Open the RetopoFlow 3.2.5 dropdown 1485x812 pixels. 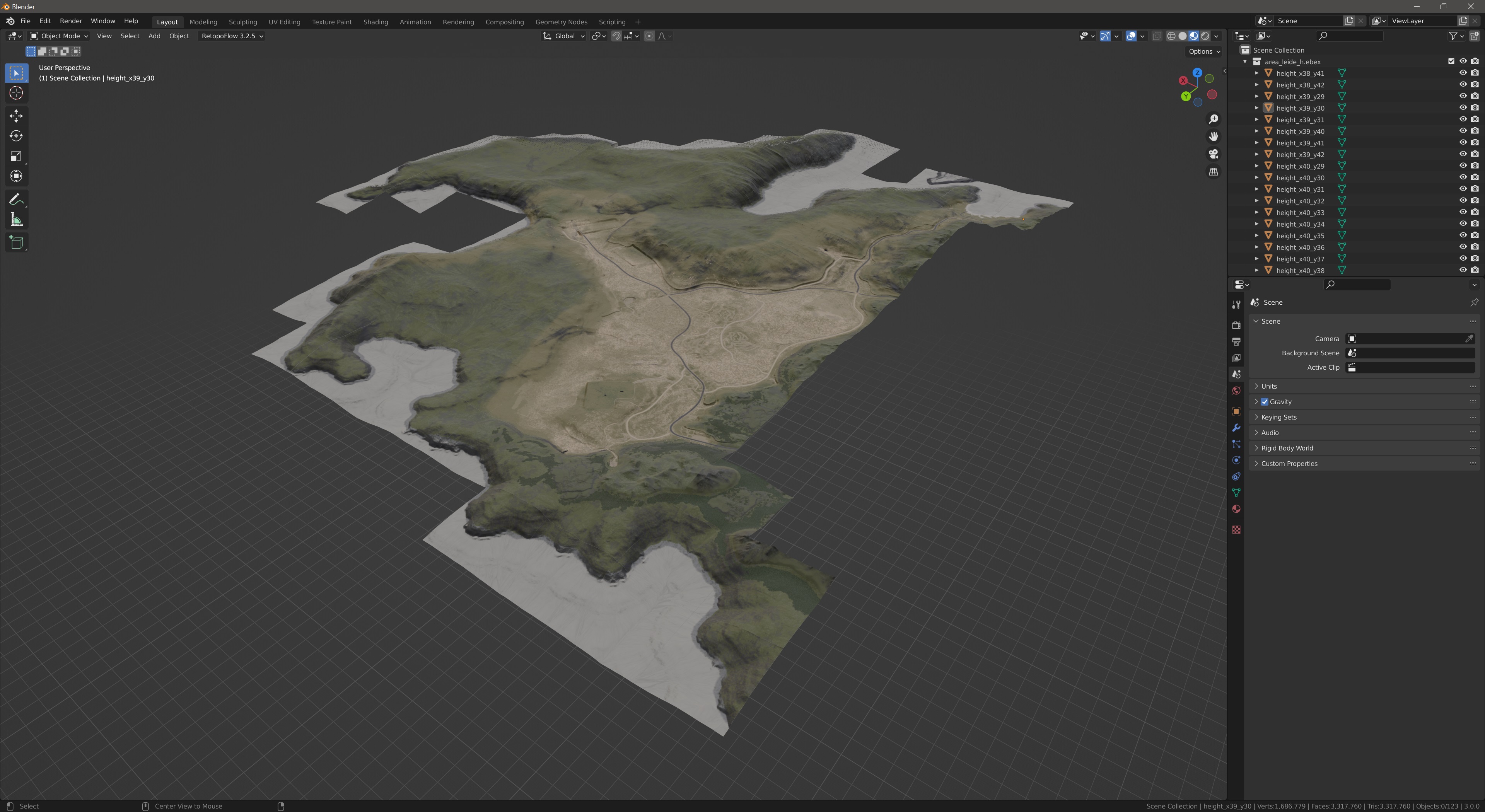pyautogui.click(x=232, y=36)
